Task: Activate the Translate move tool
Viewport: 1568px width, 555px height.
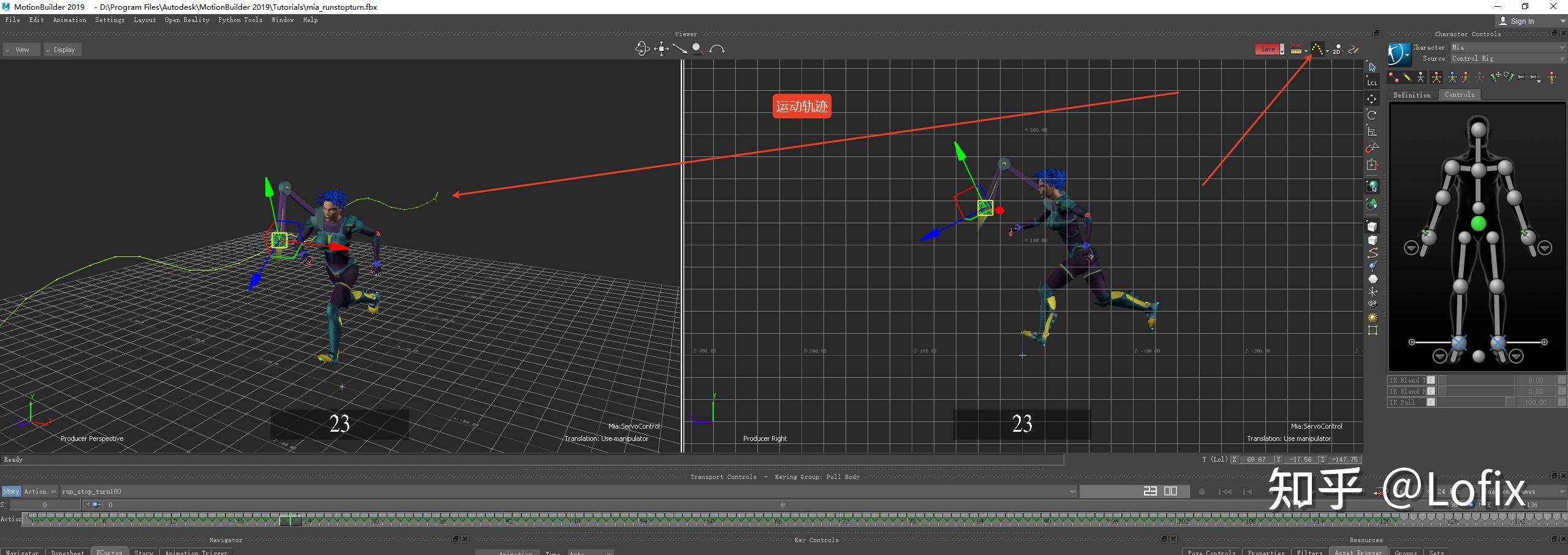Action: 1372,99
